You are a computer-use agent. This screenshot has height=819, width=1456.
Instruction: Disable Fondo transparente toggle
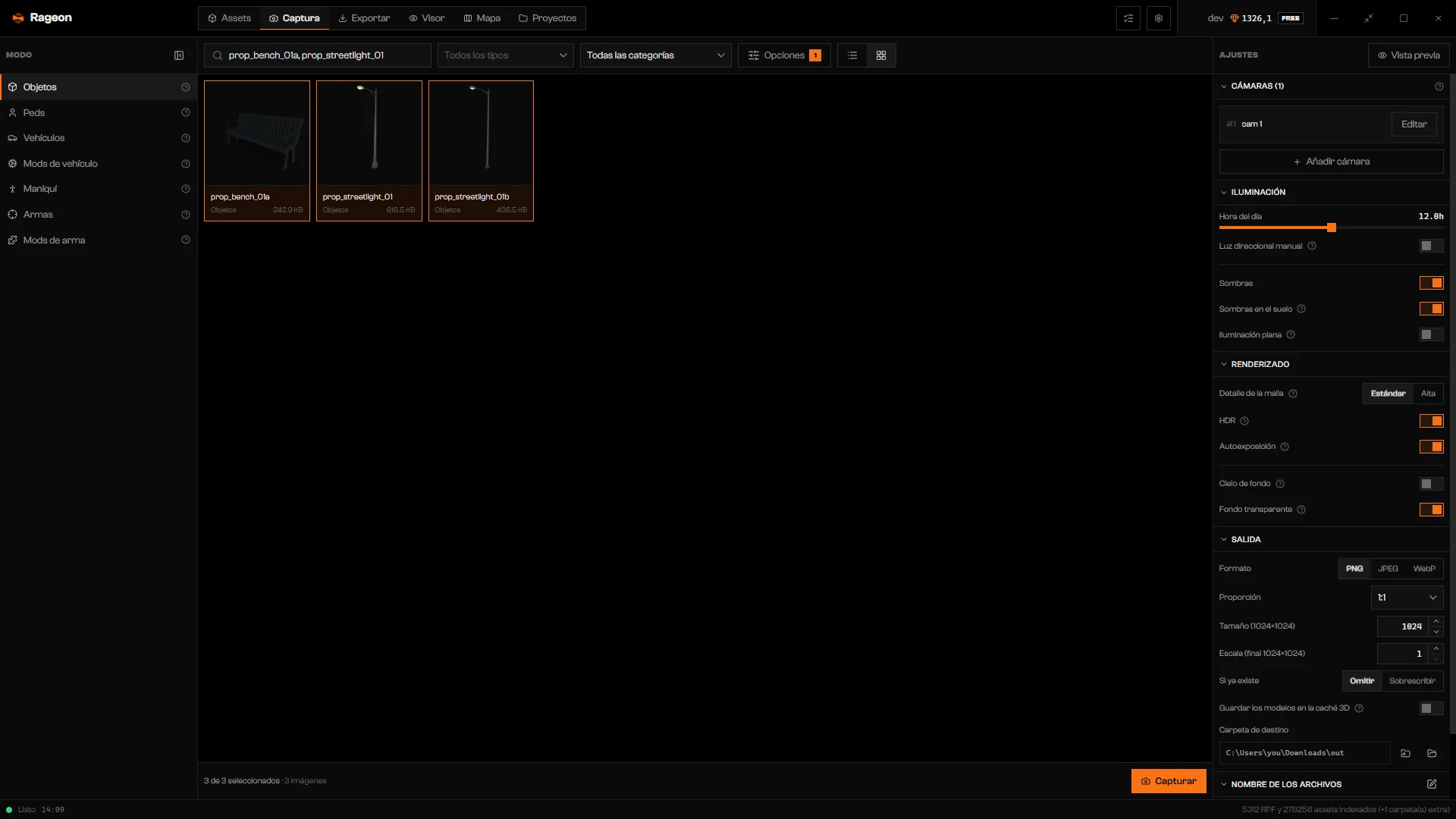pyautogui.click(x=1432, y=510)
